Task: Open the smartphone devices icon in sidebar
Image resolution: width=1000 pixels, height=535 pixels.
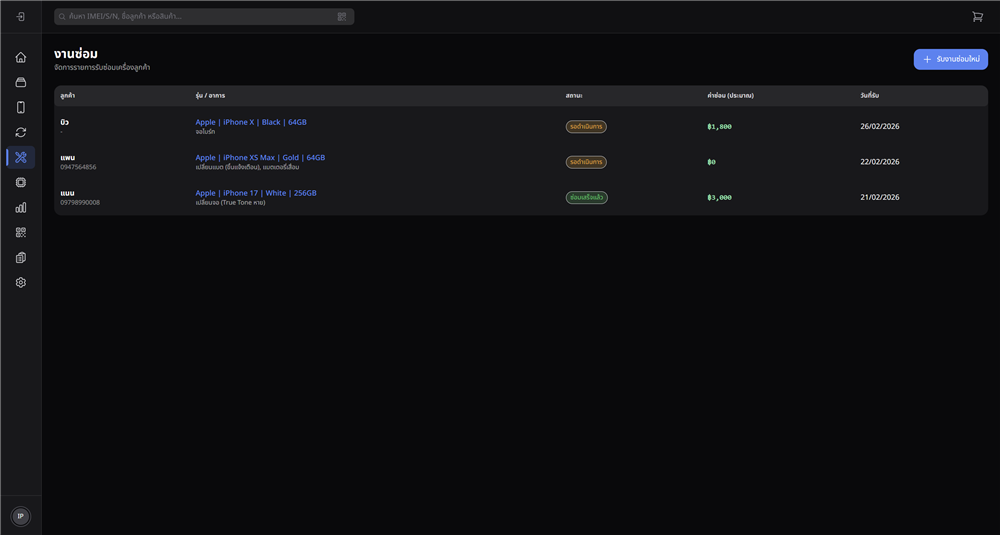Action: [x=20, y=107]
